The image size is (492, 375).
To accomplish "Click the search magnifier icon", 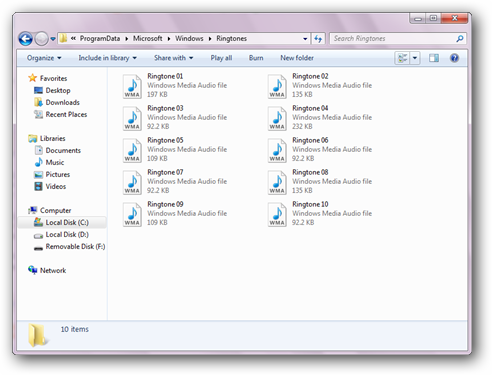I will click(x=460, y=39).
